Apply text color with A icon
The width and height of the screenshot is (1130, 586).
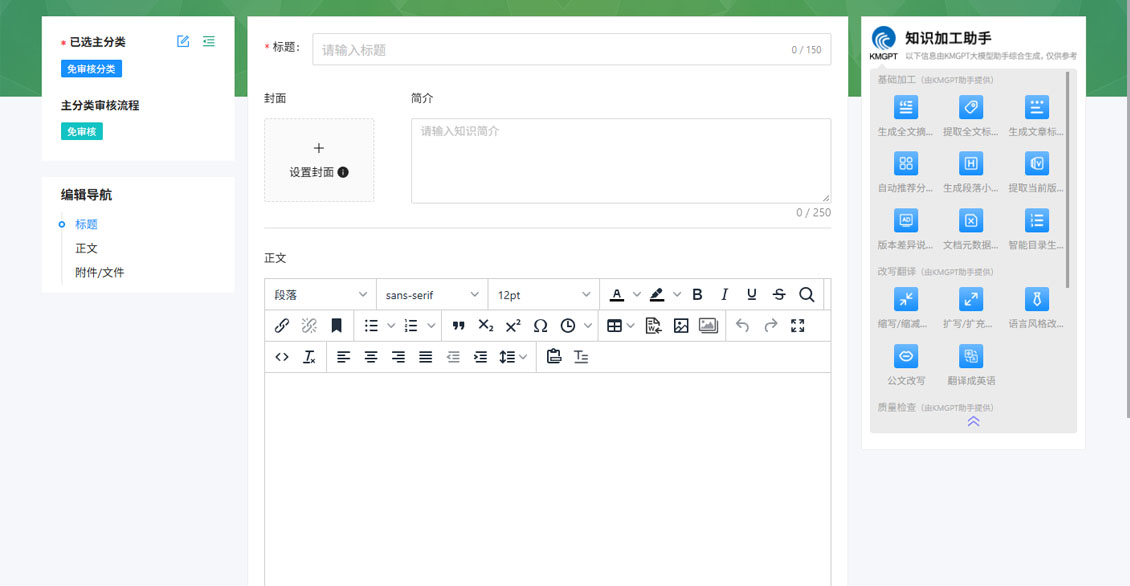pos(617,294)
